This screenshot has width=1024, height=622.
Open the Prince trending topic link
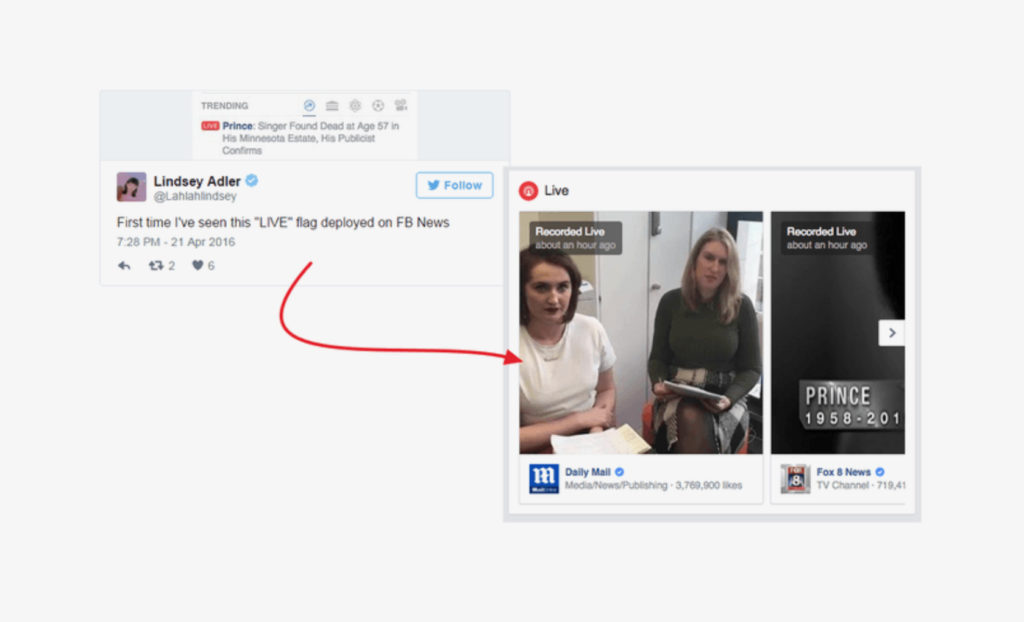pos(238,126)
